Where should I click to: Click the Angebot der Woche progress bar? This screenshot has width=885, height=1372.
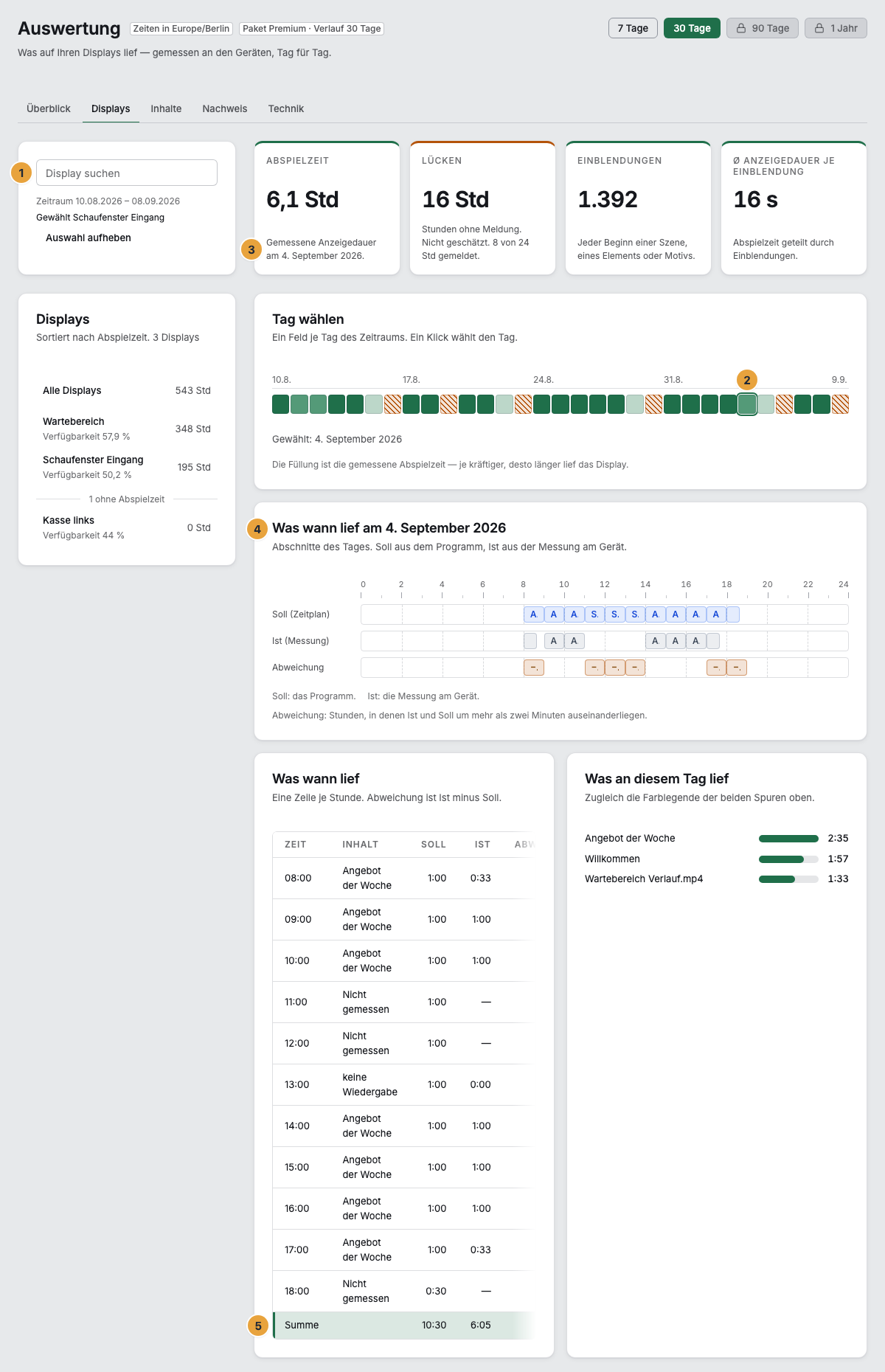pyautogui.click(x=788, y=839)
